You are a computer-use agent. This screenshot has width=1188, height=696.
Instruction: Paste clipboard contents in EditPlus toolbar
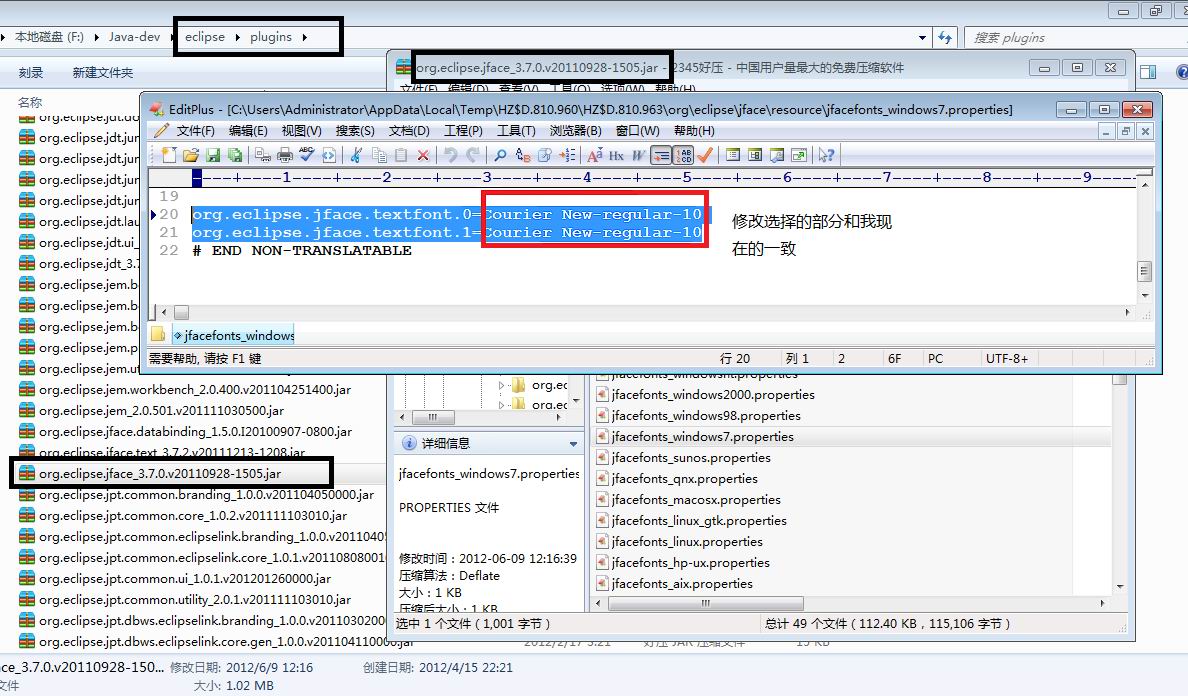pyautogui.click(x=401, y=155)
